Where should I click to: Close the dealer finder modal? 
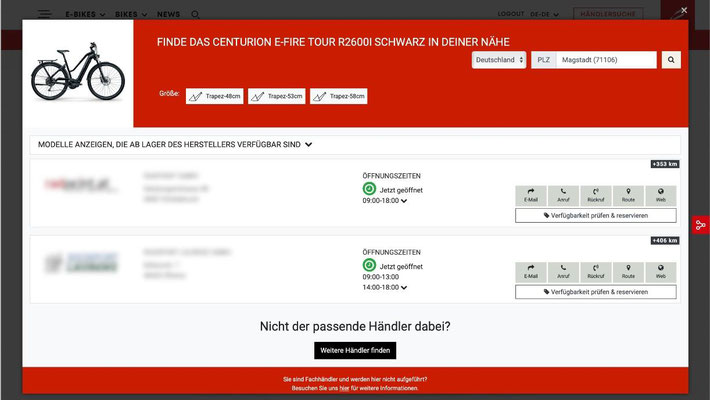pyautogui.click(x=684, y=10)
